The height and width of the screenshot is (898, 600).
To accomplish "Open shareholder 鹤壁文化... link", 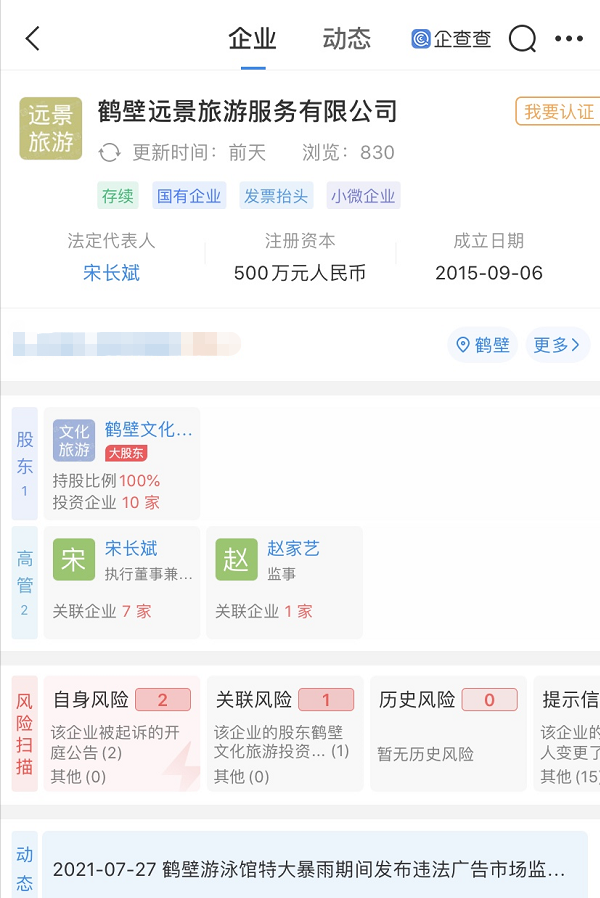I will [x=149, y=430].
